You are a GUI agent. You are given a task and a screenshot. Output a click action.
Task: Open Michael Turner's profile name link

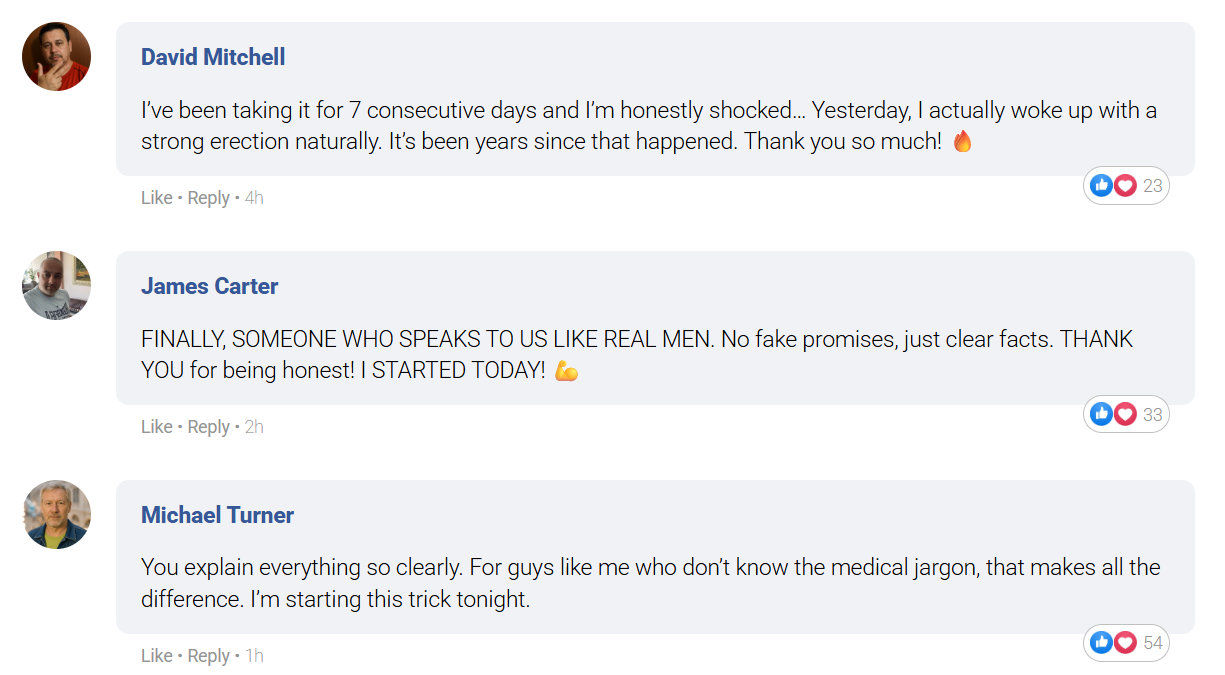[217, 515]
